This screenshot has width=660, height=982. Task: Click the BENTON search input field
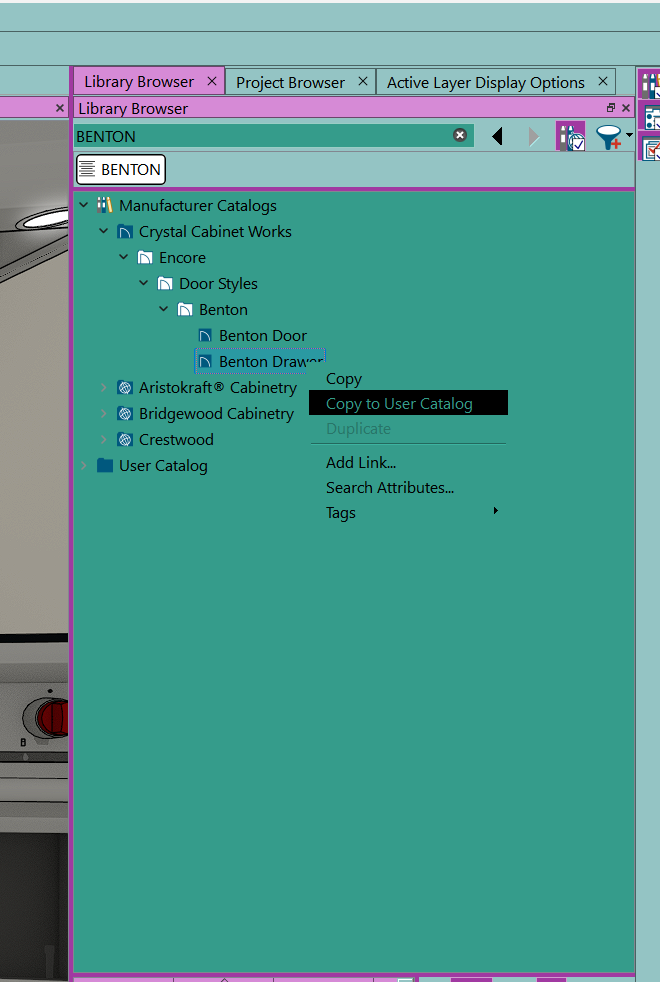pyautogui.click(x=260, y=136)
